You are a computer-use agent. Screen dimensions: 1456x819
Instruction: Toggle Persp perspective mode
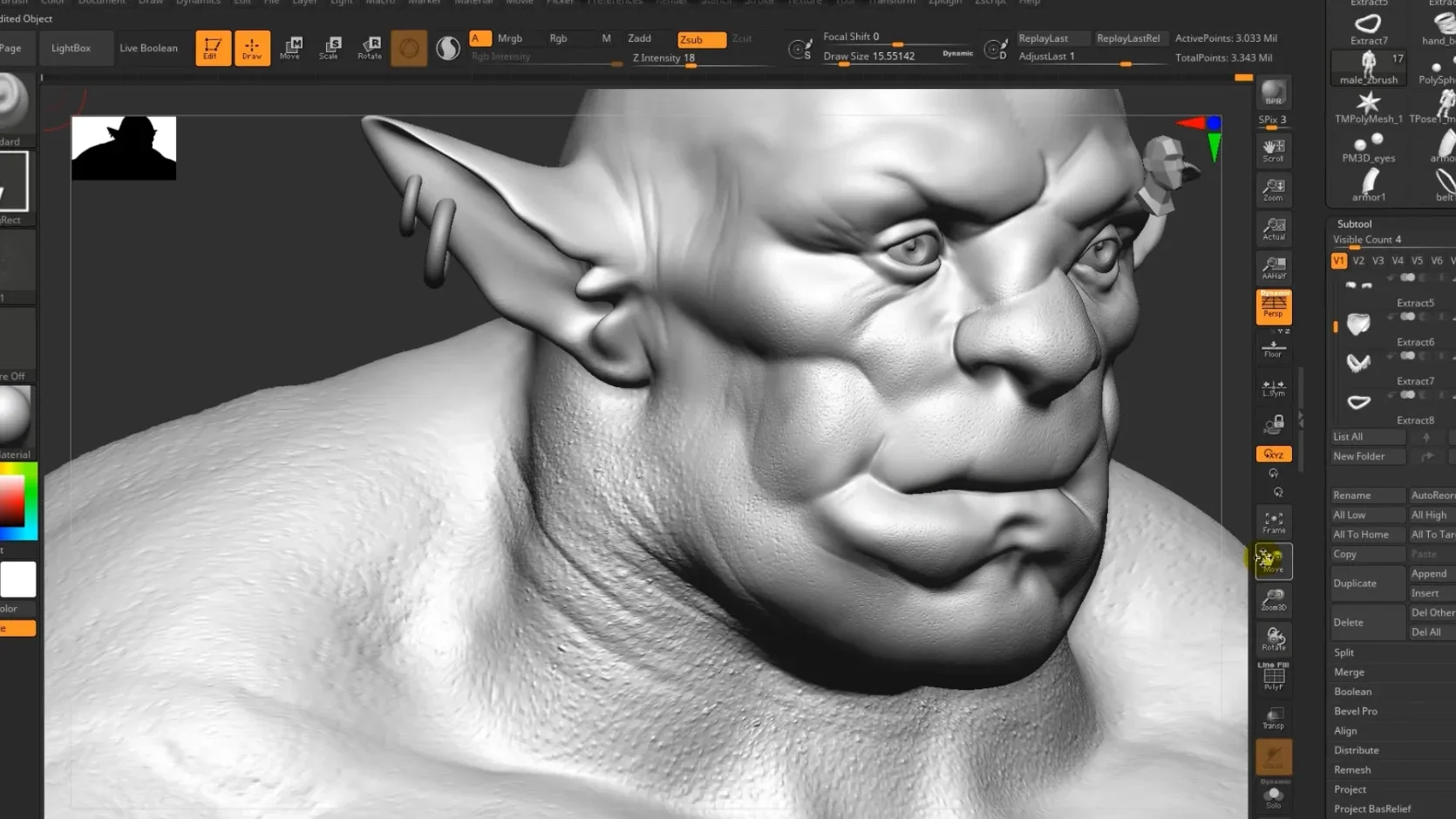1274,307
